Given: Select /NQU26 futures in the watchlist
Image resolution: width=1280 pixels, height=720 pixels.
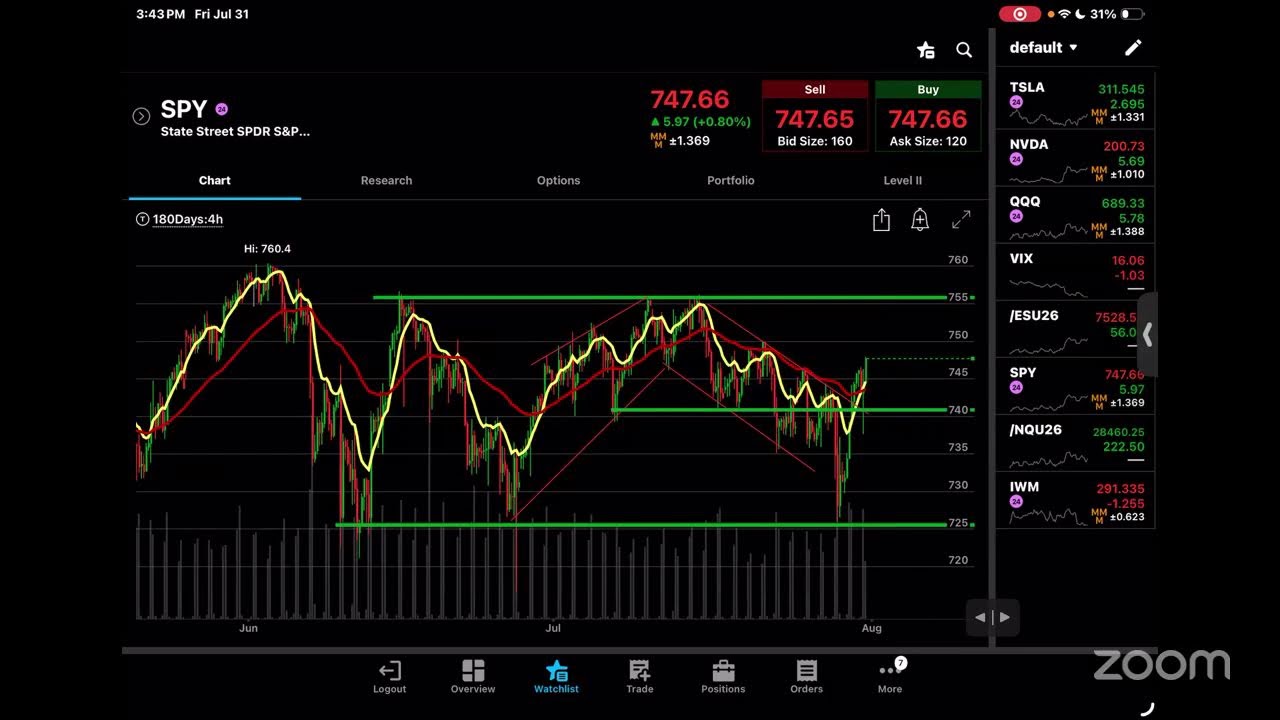Looking at the screenshot, I should click(1076, 443).
